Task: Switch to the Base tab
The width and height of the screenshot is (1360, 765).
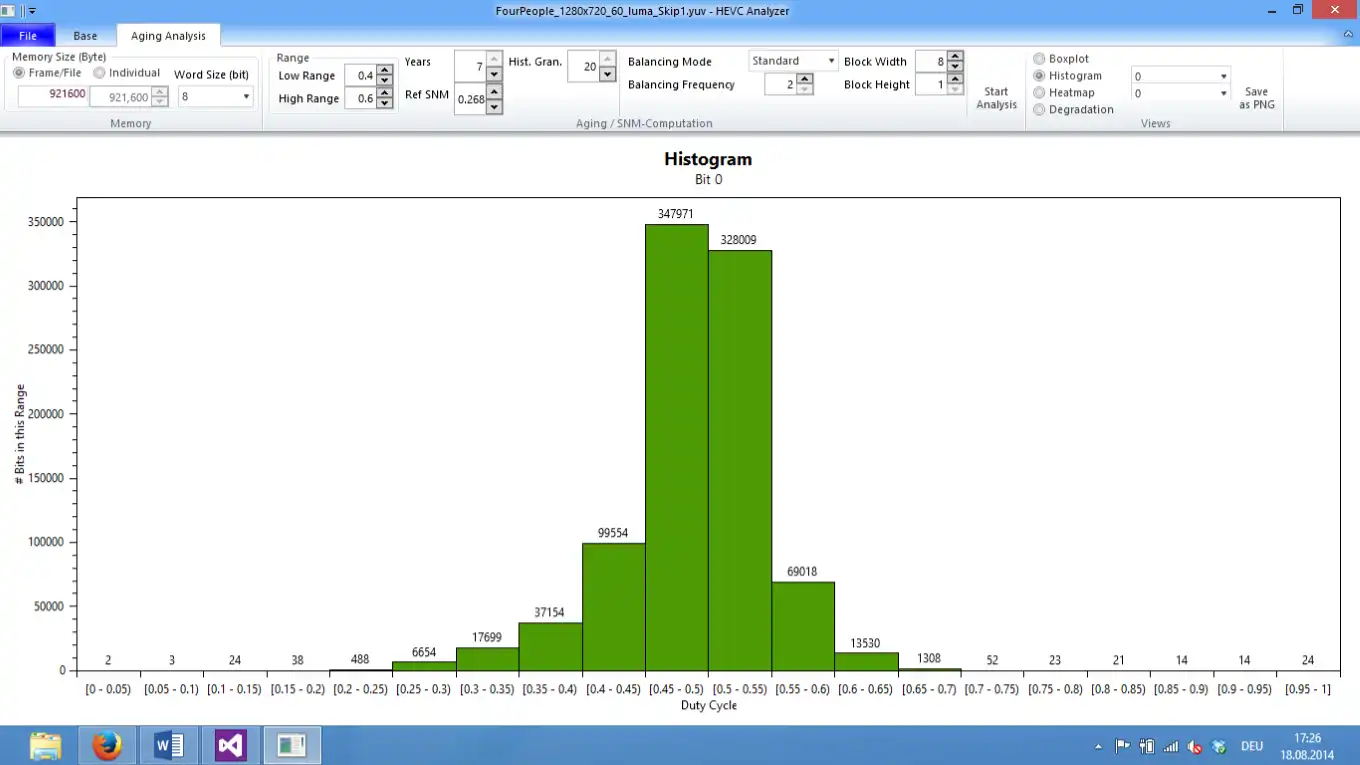Action: [x=85, y=36]
